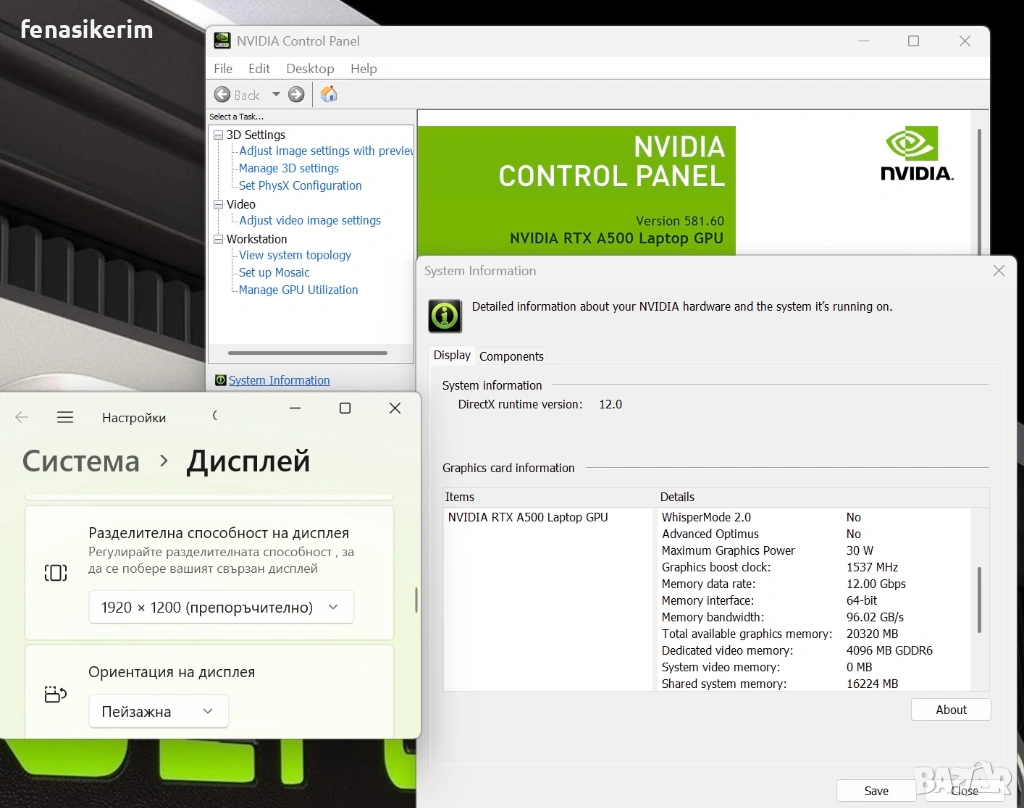Collapse the 3D Settings tree node
The height and width of the screenshot is (808, 1024).
(218, 135)
